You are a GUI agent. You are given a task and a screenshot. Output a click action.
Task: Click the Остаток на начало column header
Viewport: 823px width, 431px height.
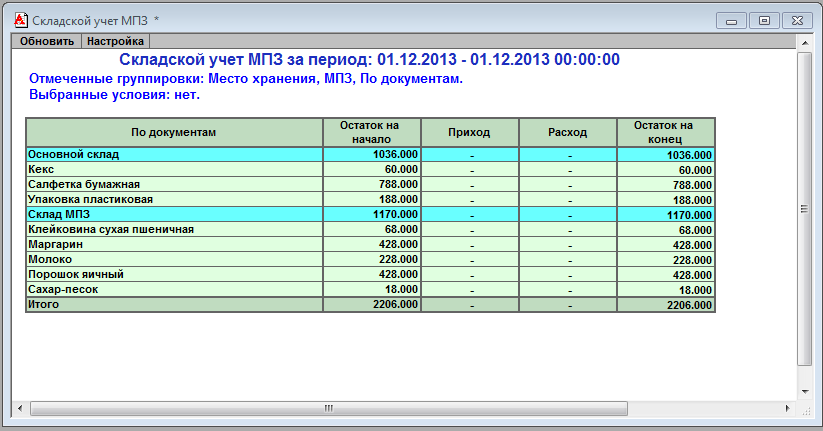(x=372, y=132)
